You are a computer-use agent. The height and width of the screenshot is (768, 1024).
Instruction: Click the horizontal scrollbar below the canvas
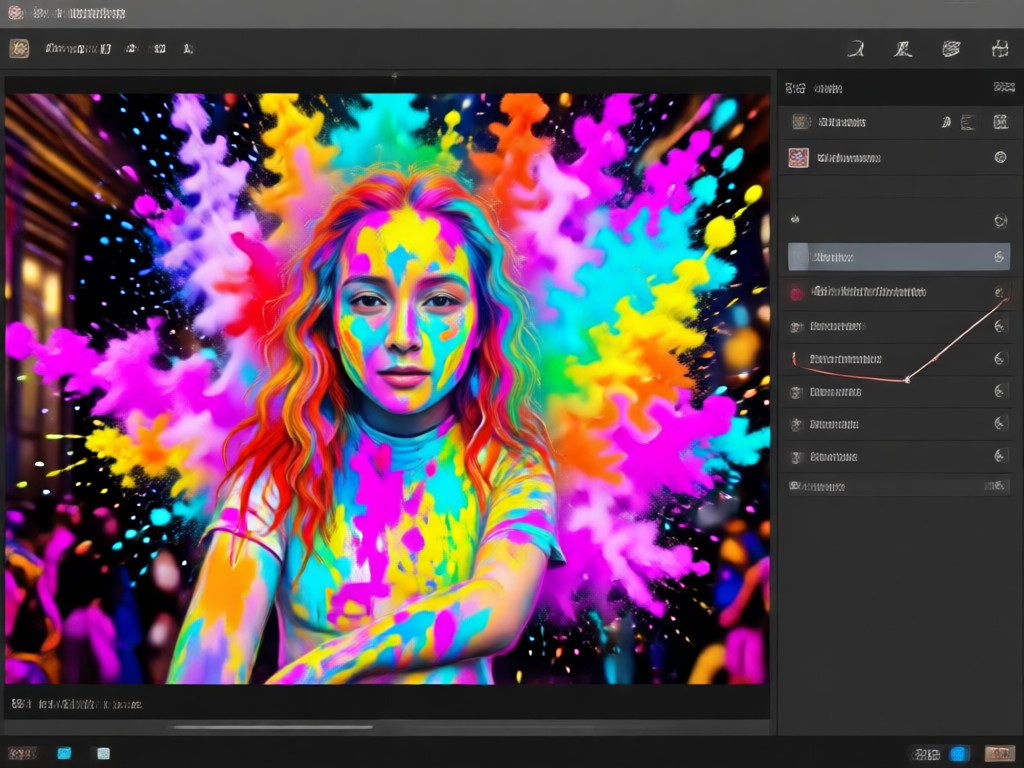[273, 726]
